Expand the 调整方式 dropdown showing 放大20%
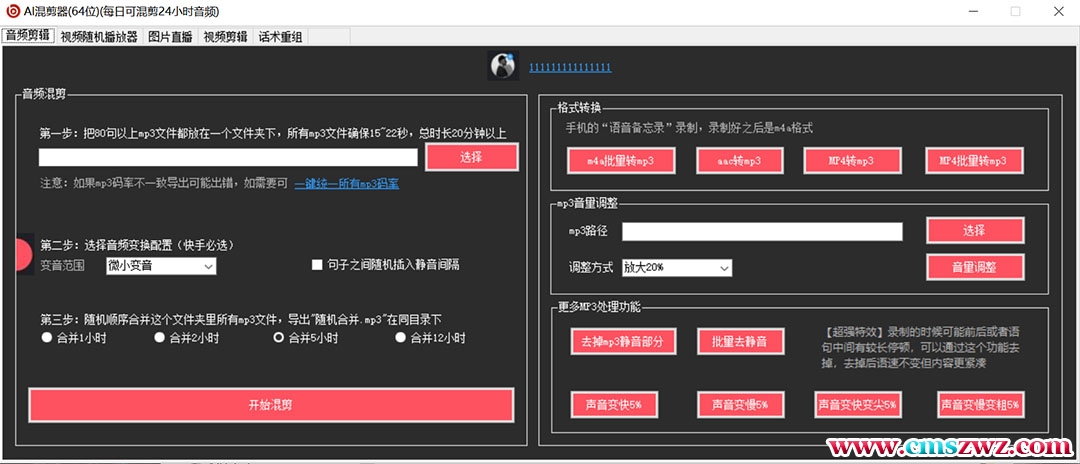This screenshot has width=1080, height=464. point(676,268)
